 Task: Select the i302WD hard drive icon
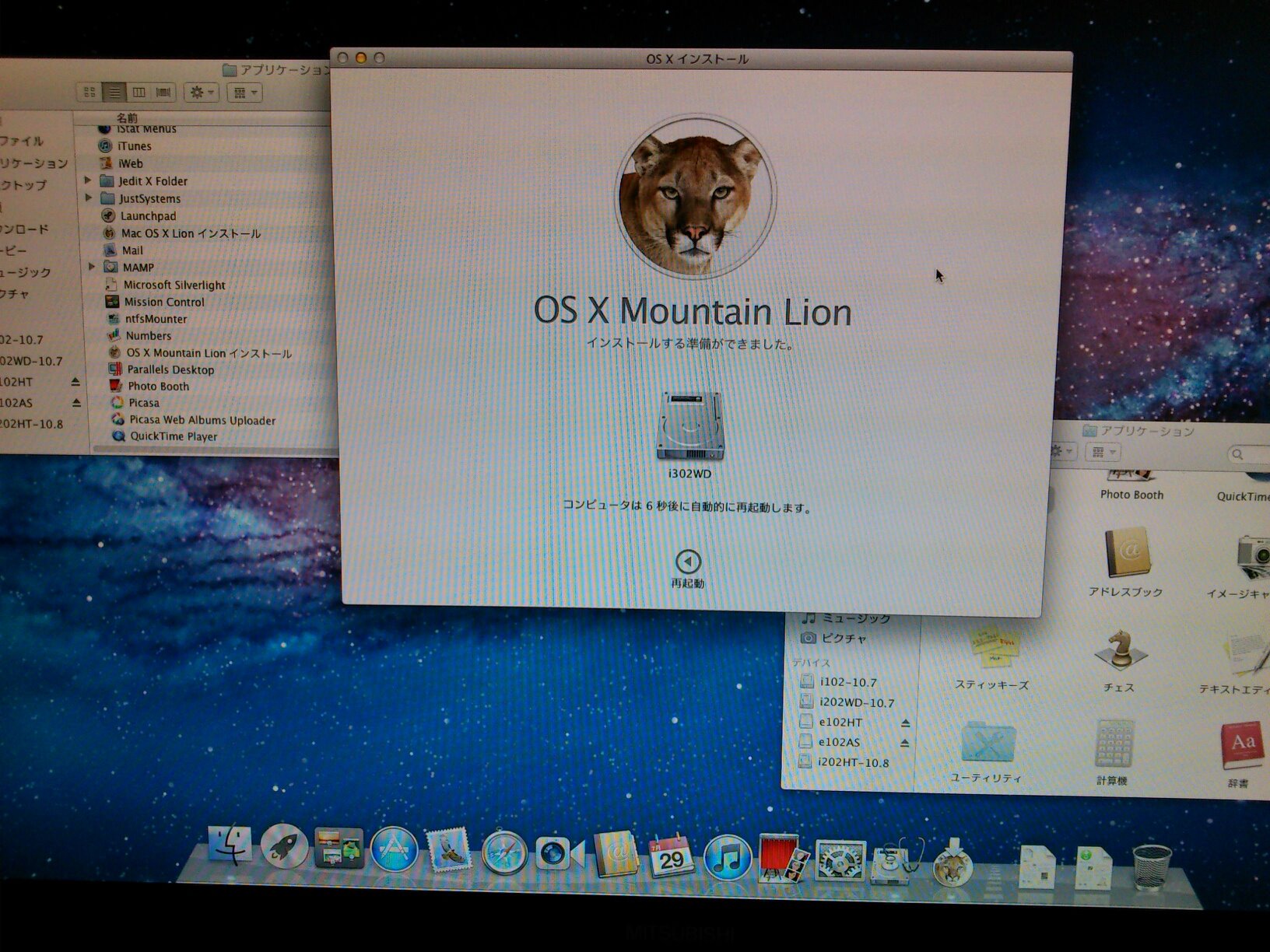pyautogui.click(x=690, y=425)
